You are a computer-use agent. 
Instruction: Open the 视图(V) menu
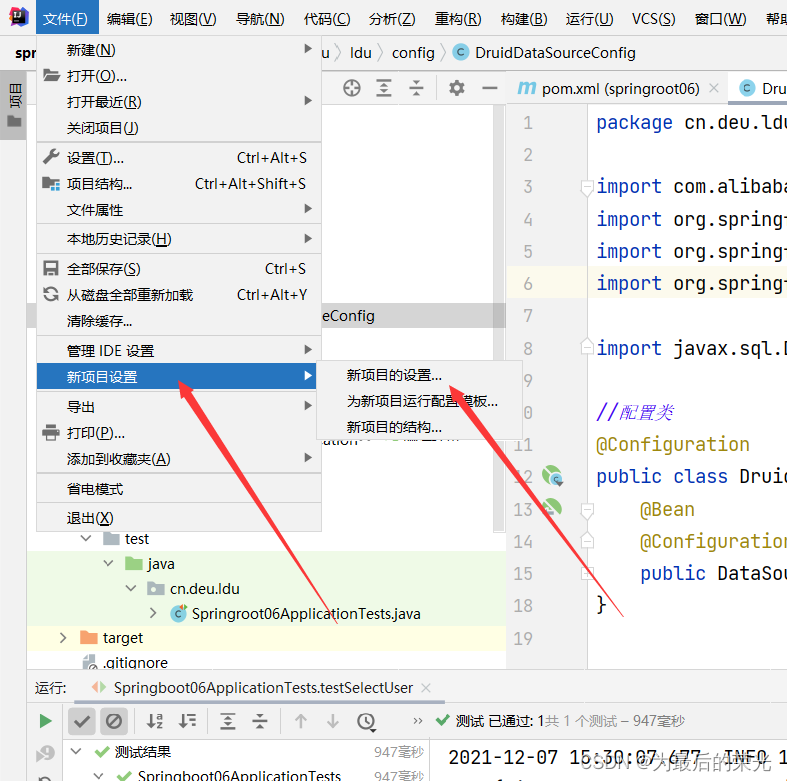(193, 19)
